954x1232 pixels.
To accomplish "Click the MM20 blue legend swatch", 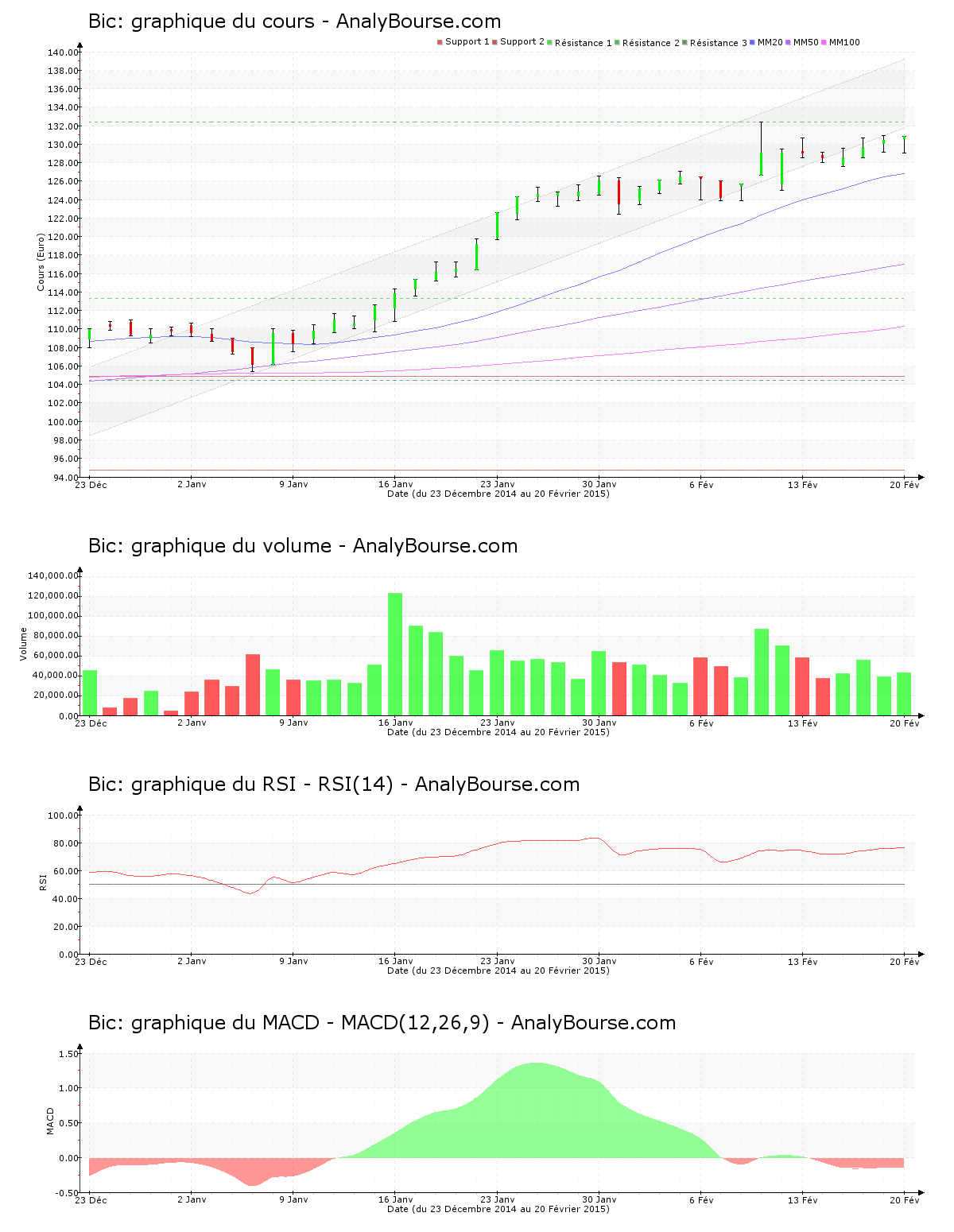I will point(752,42).
